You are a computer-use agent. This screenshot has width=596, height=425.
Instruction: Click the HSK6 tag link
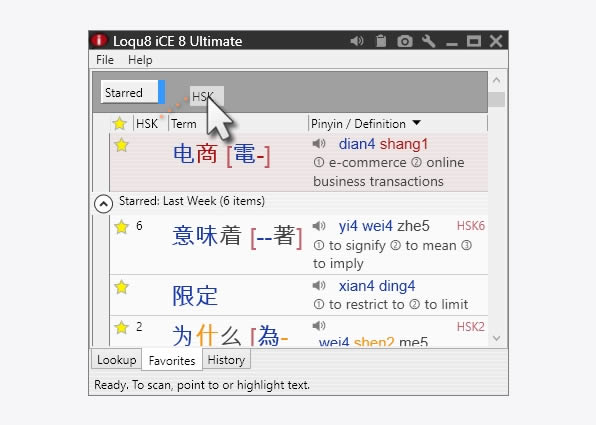[x=471, y=226]
